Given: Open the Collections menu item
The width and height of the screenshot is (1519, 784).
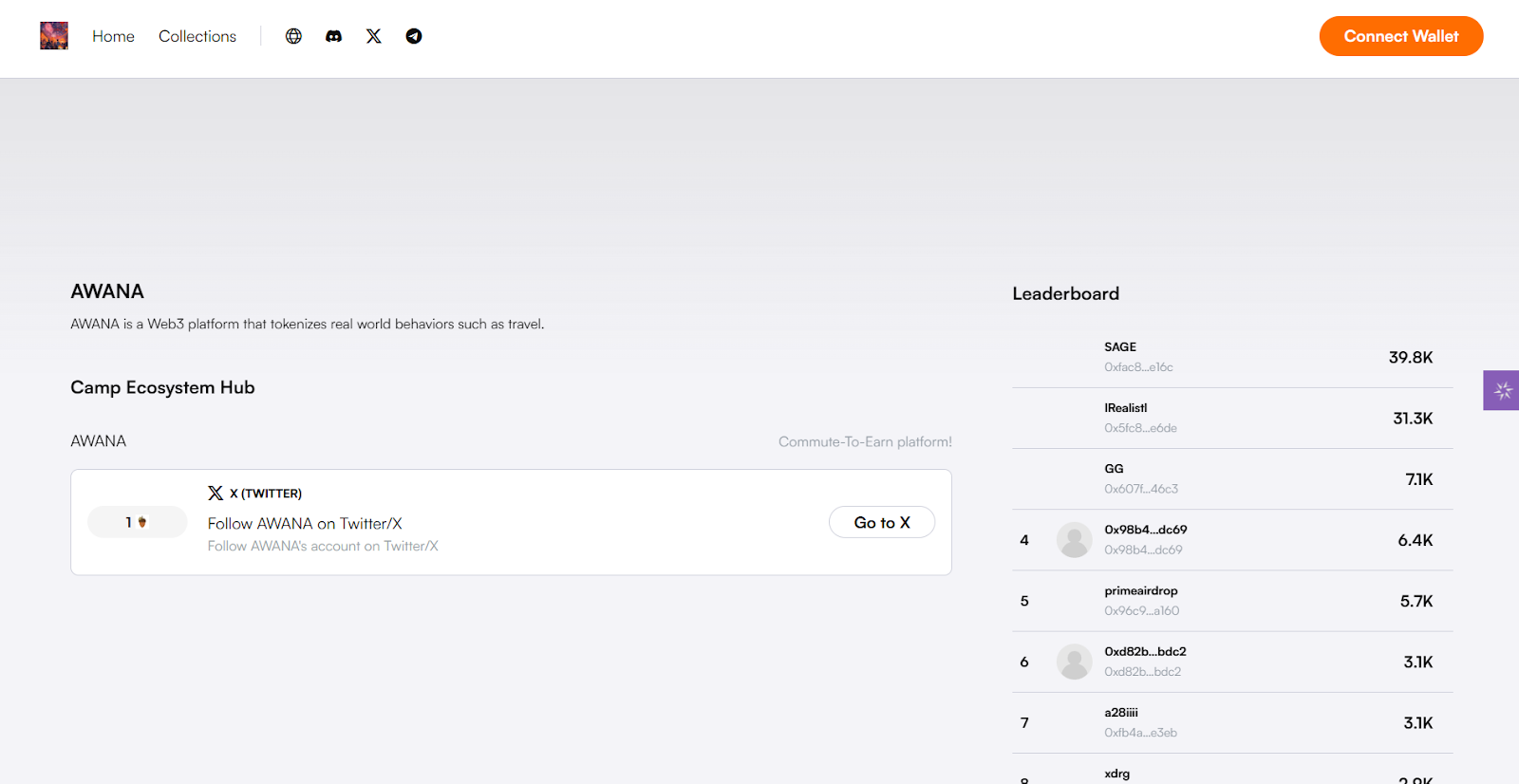Looking at the screenshot, I should (x=197, y=36).
